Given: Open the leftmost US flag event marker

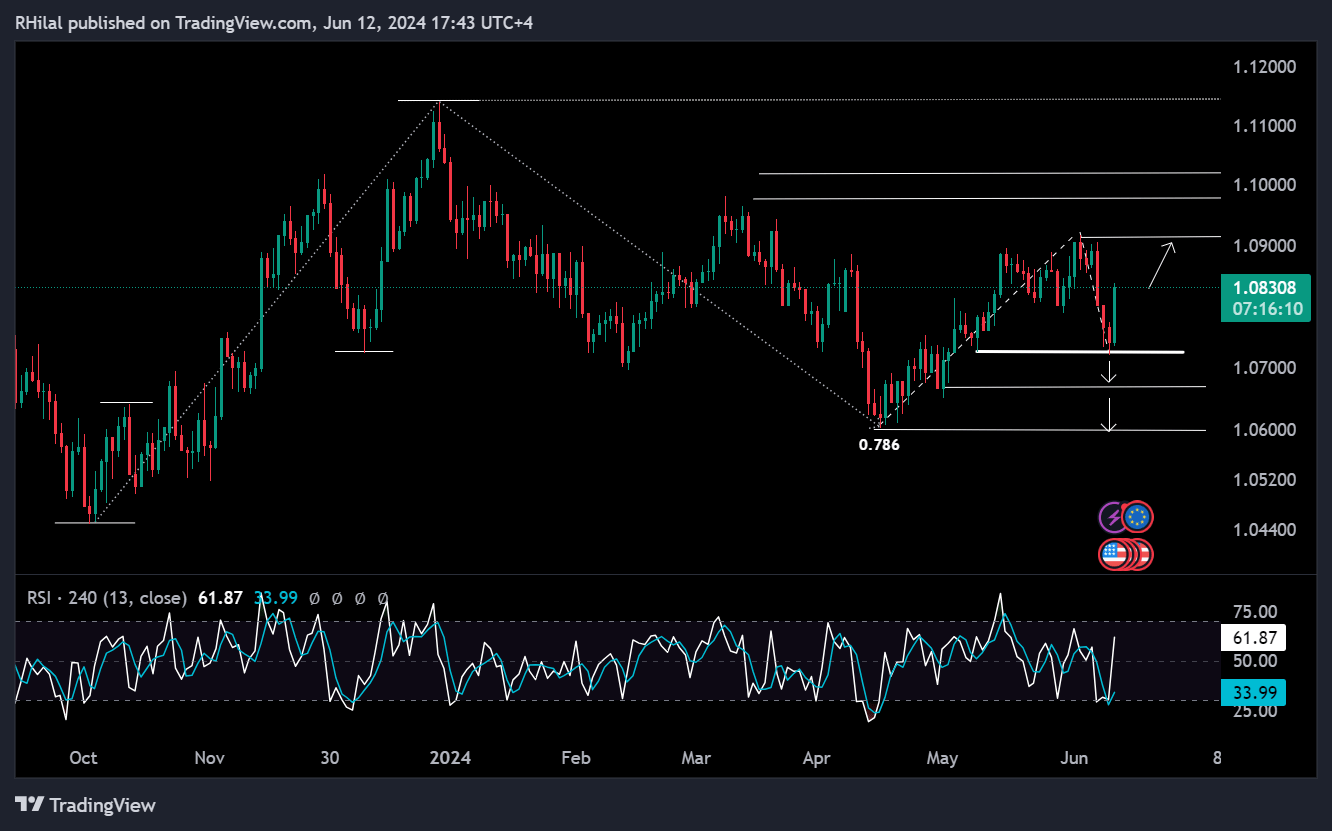Looking at the screenshot, I should click(x=1113, y=554).
